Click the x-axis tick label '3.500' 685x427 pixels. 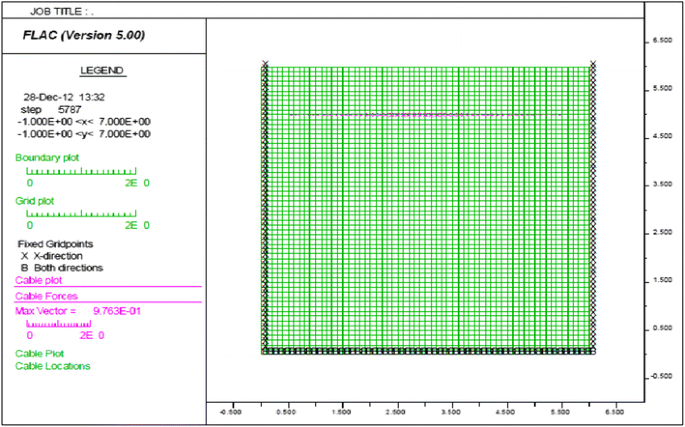(453, 412)
